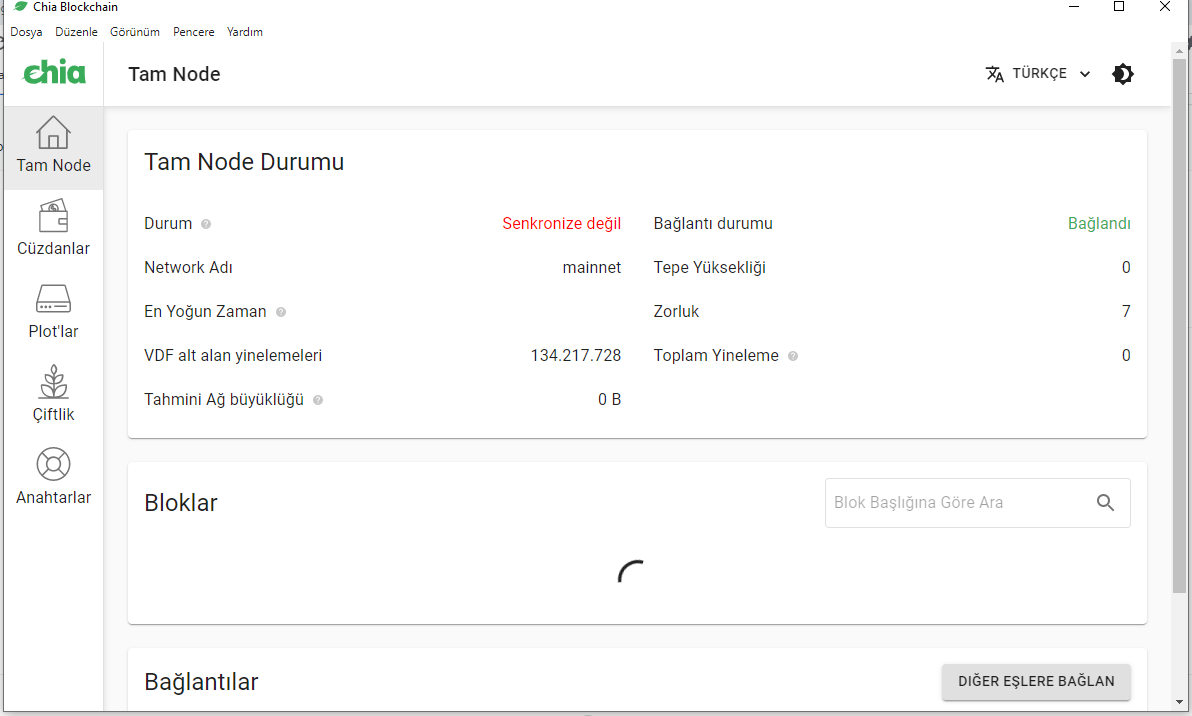Click the help icon next to En Yoğun Zaman
1192x716 pixels.
(281, 312)
